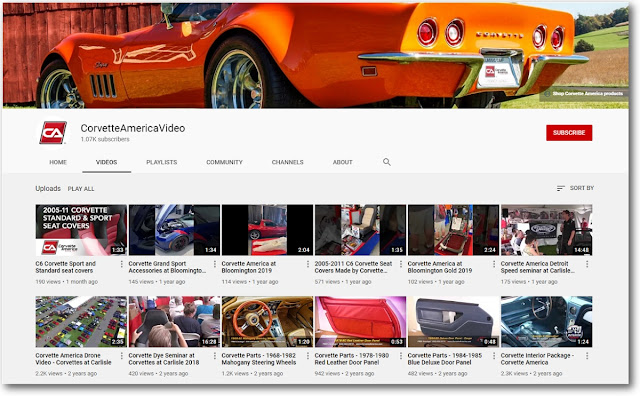Select the Videos tab
This screenshot has height=396, width=640.
(106, 162)
